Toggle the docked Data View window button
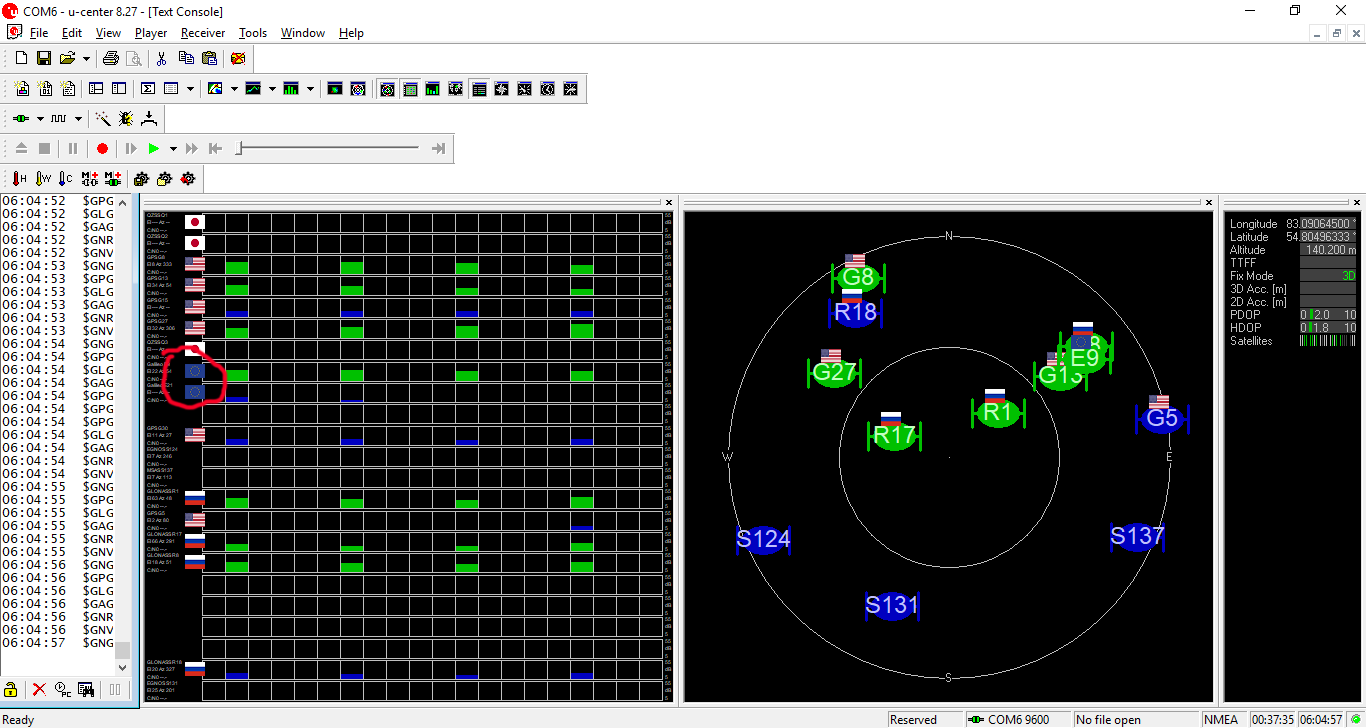 (x=479, y=89)
